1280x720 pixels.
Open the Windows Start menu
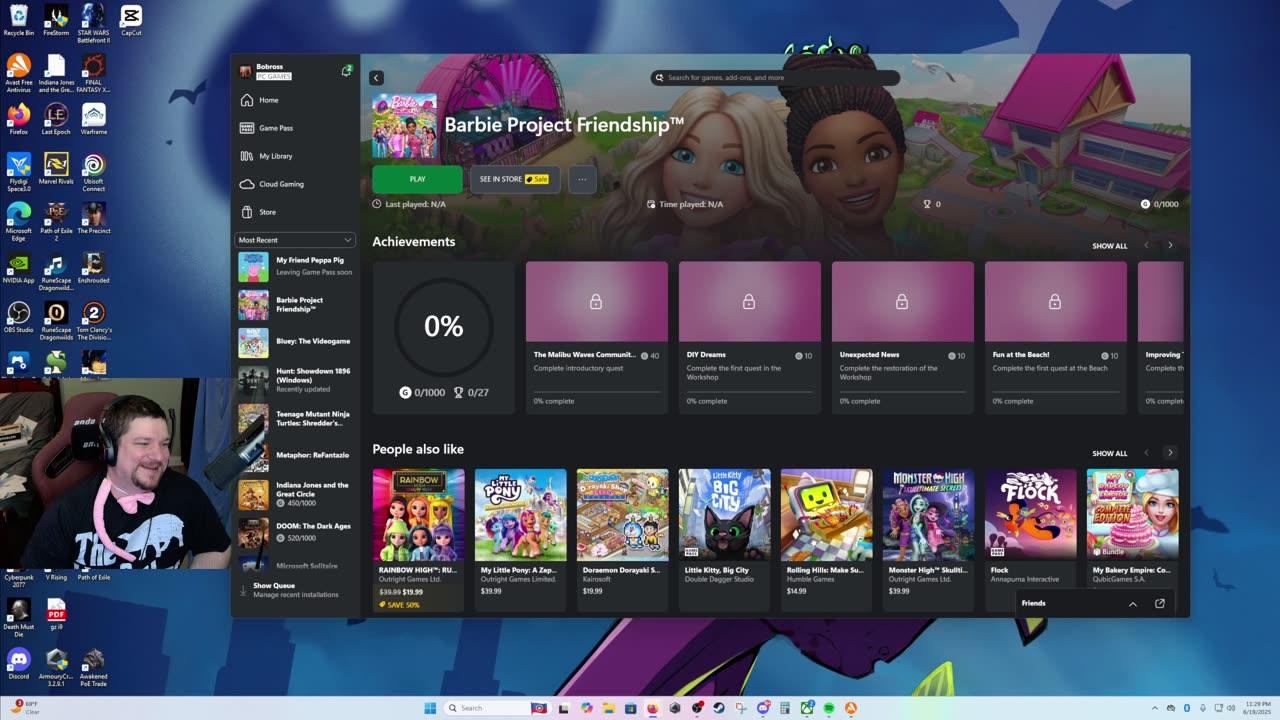click(430, 708)
